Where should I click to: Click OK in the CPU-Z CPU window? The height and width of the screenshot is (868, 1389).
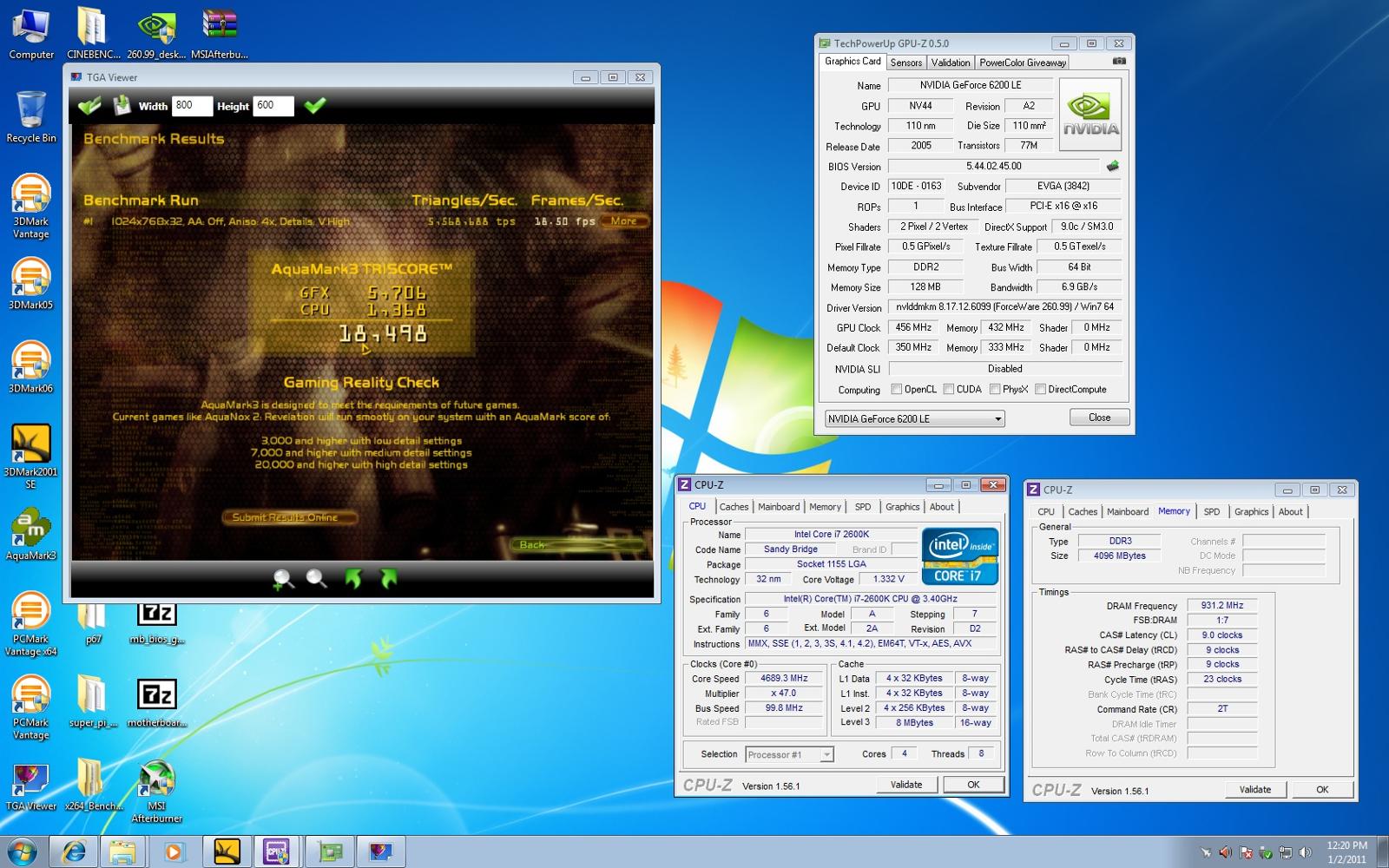pyautogui.click(x=974, y=785)
